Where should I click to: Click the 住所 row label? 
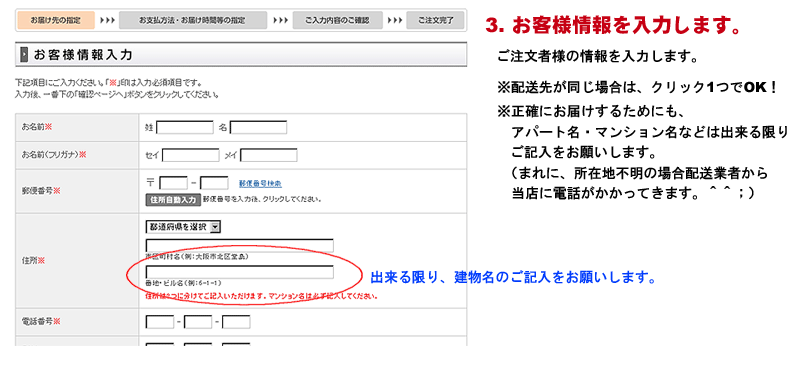point(33,260)
